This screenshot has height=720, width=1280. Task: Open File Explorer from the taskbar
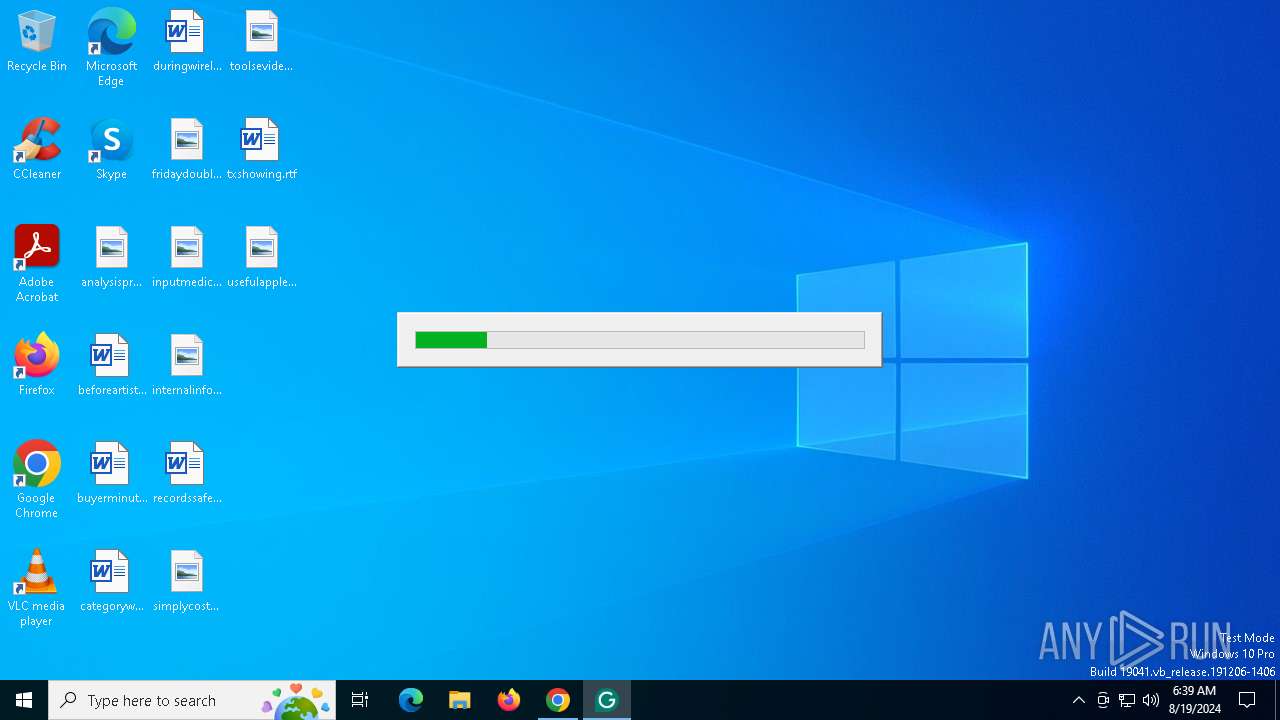pos(460,700)
